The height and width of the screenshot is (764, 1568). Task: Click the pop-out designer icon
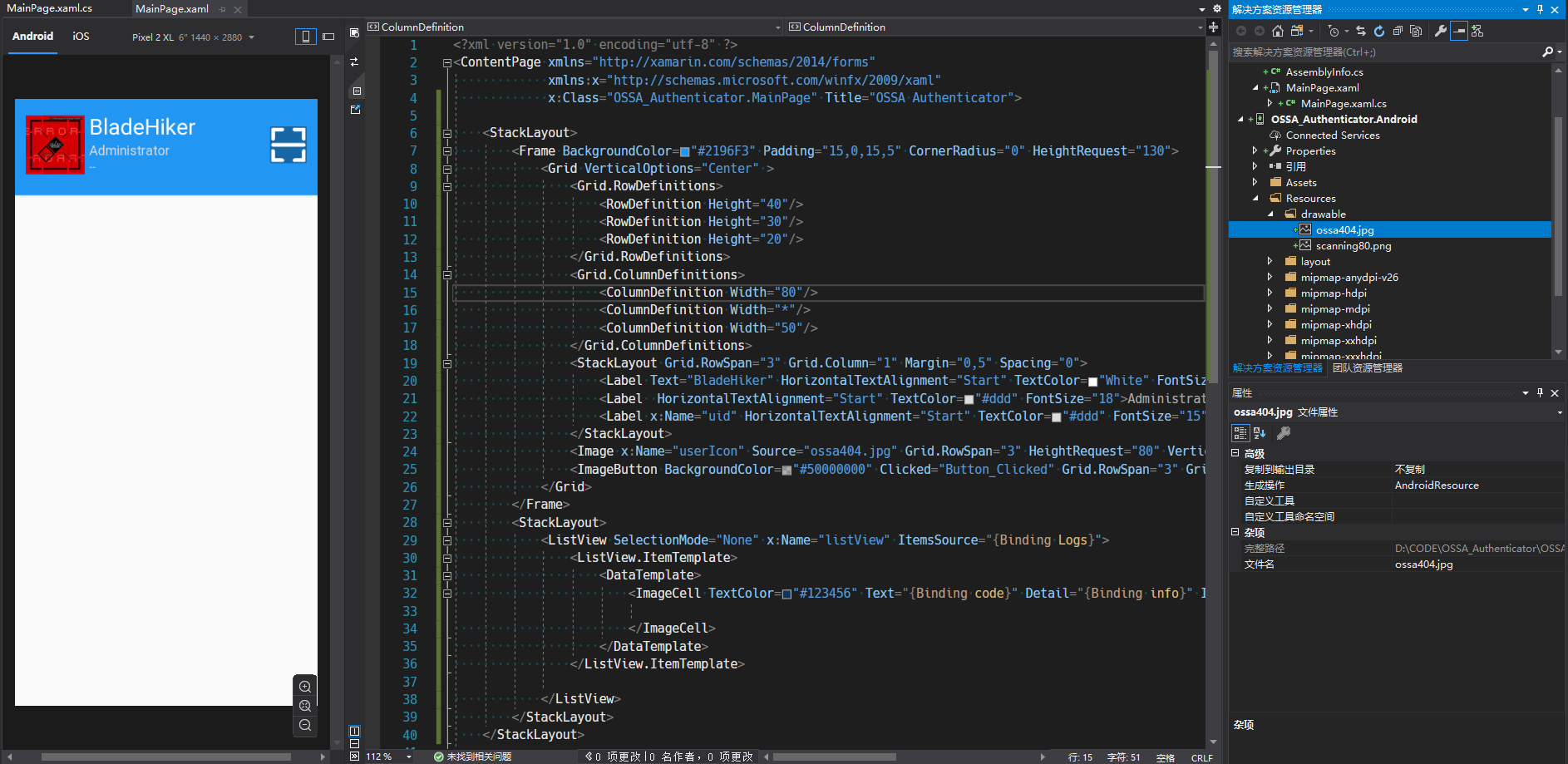[x=355, y=109]
